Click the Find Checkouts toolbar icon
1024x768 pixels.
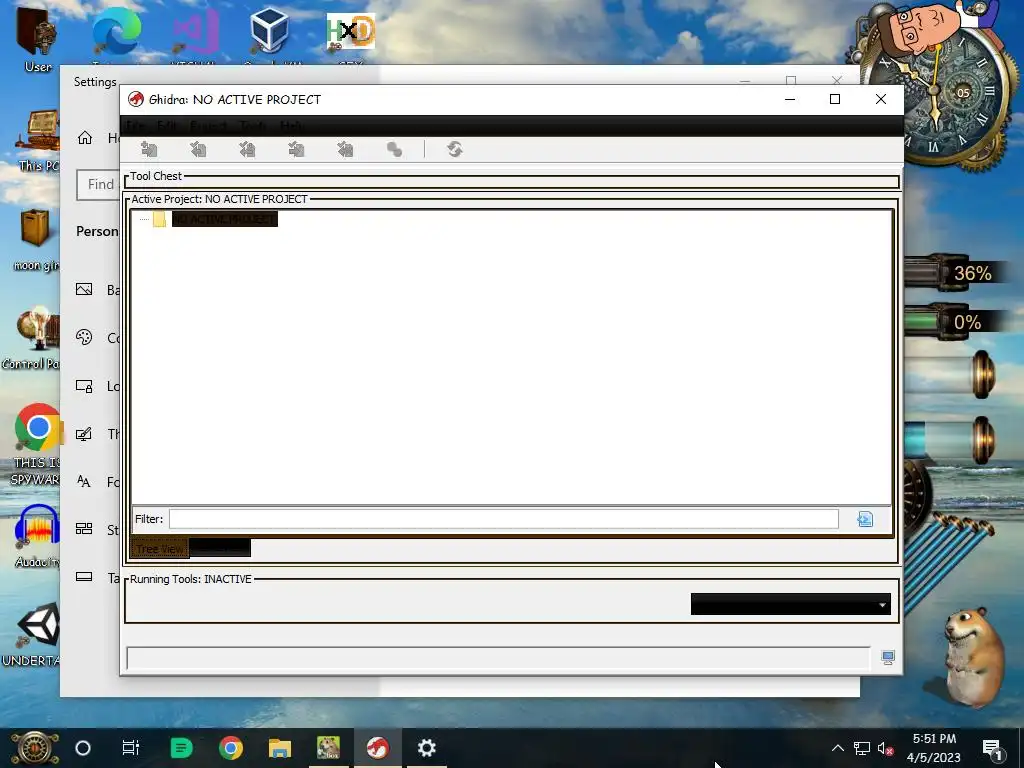pyautogui.click(x=394, y=150)
